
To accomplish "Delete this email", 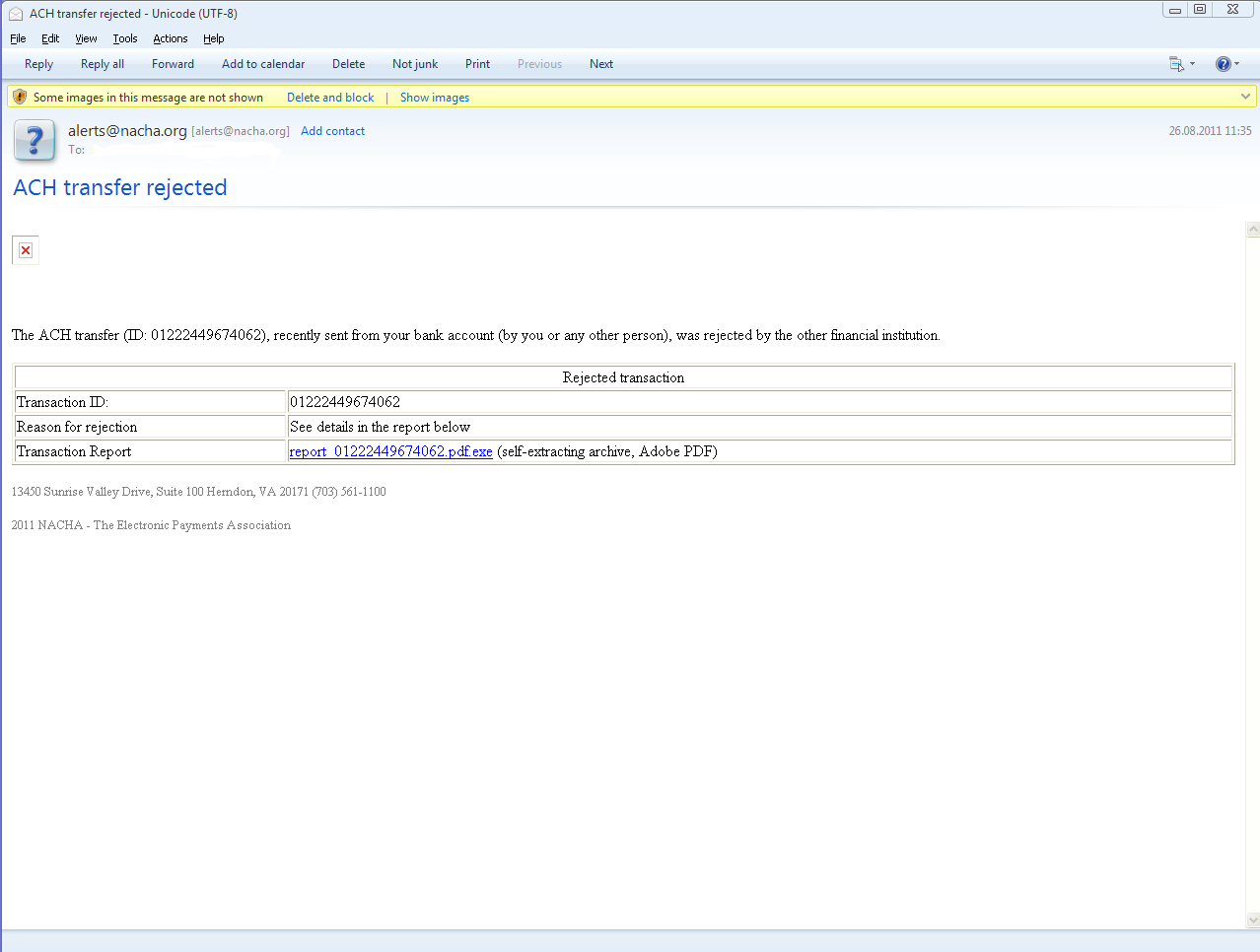I will (348, 64).
